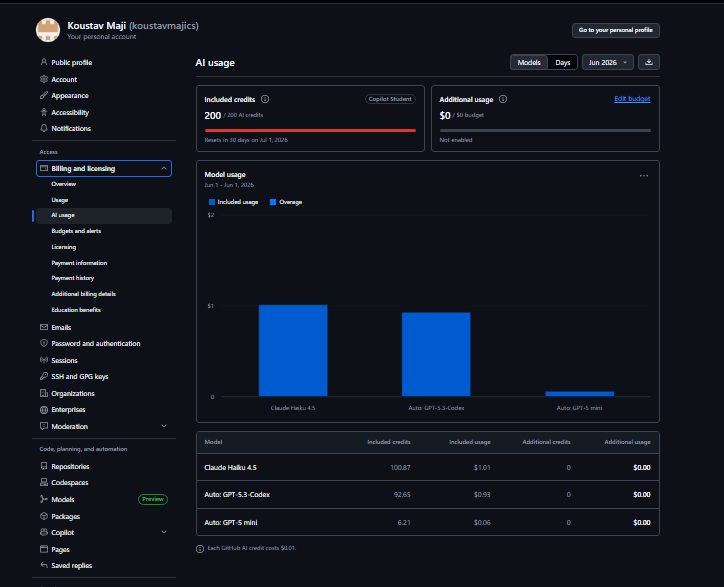
Task: Click the Organizations building icon
Action: coord(44,393)
